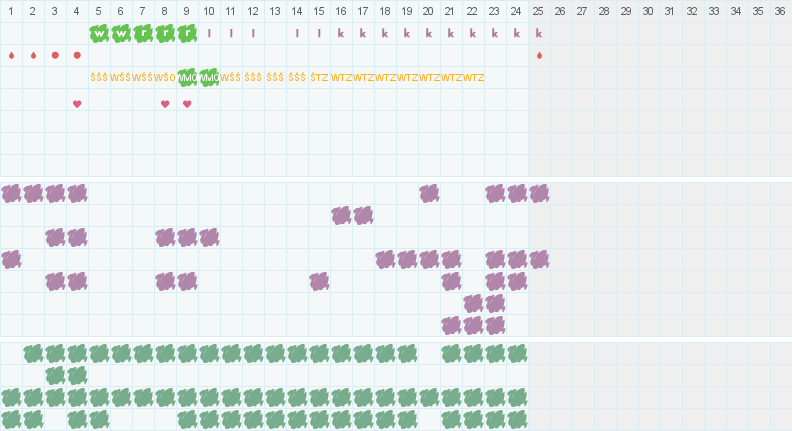Select the day 1 column header
Viewport: 792px width, 431px height.
(x=11, y=11)
